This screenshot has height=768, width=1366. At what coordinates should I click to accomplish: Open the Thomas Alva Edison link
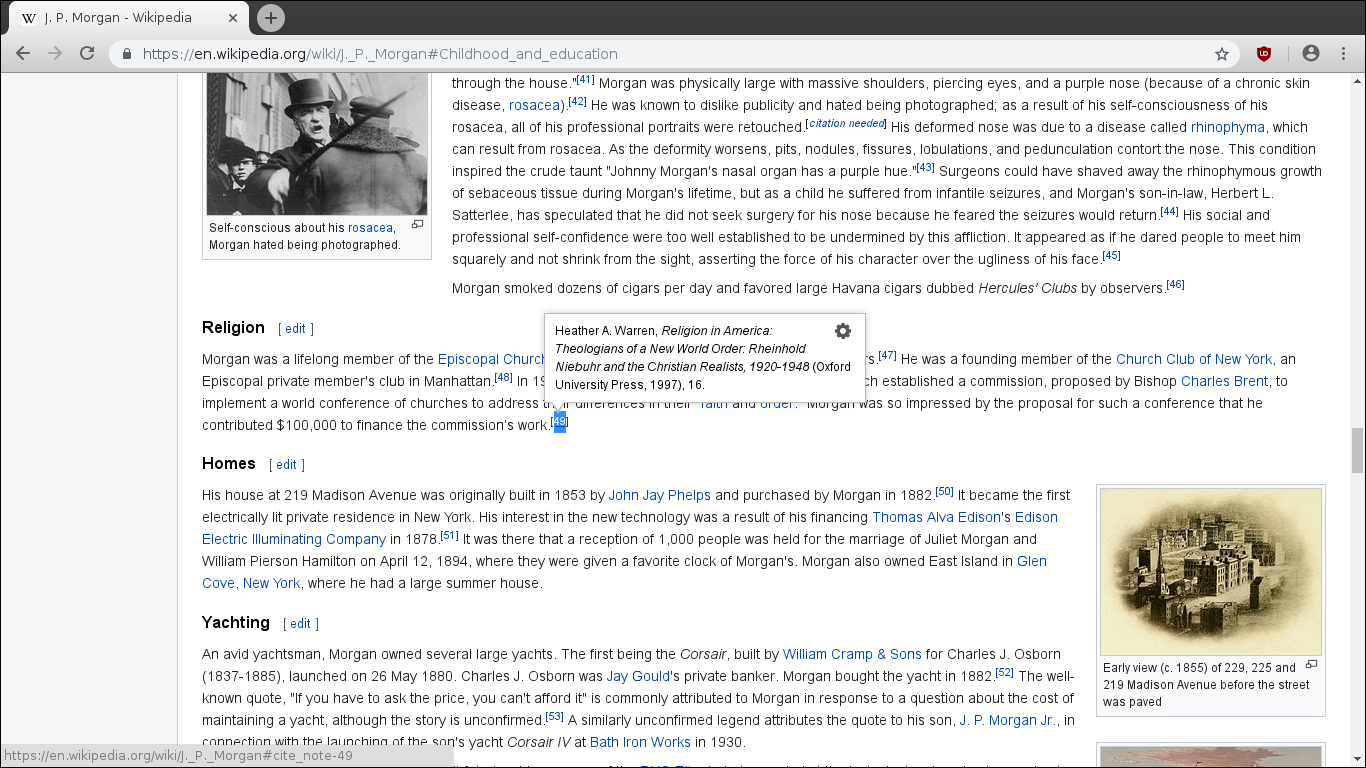click(x=936, y=517)
